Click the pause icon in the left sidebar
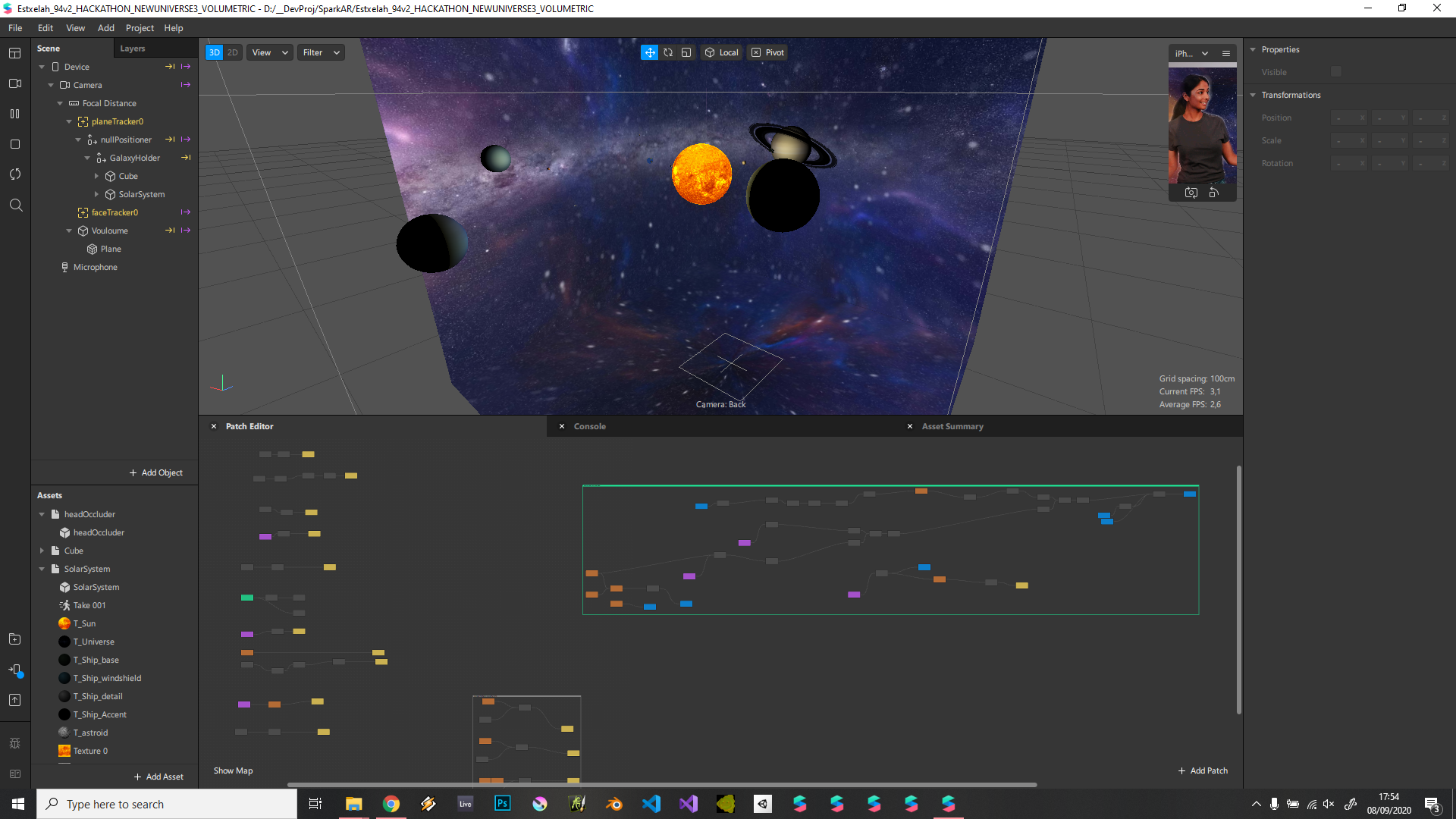Viewport: 1456px width, 819px height. tap(14, 114)
